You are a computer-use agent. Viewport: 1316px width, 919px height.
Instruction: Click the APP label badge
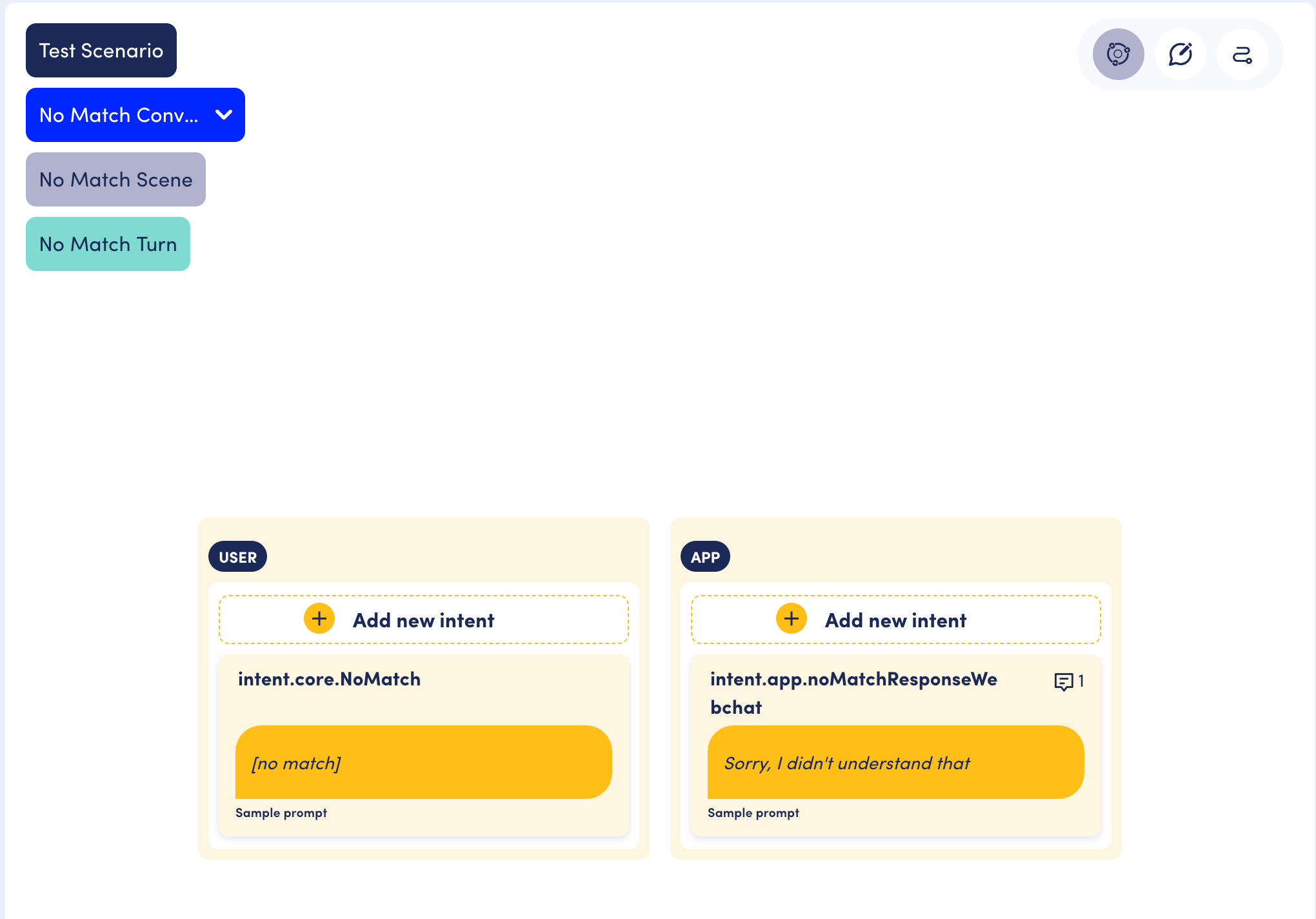tap(705, 557)
